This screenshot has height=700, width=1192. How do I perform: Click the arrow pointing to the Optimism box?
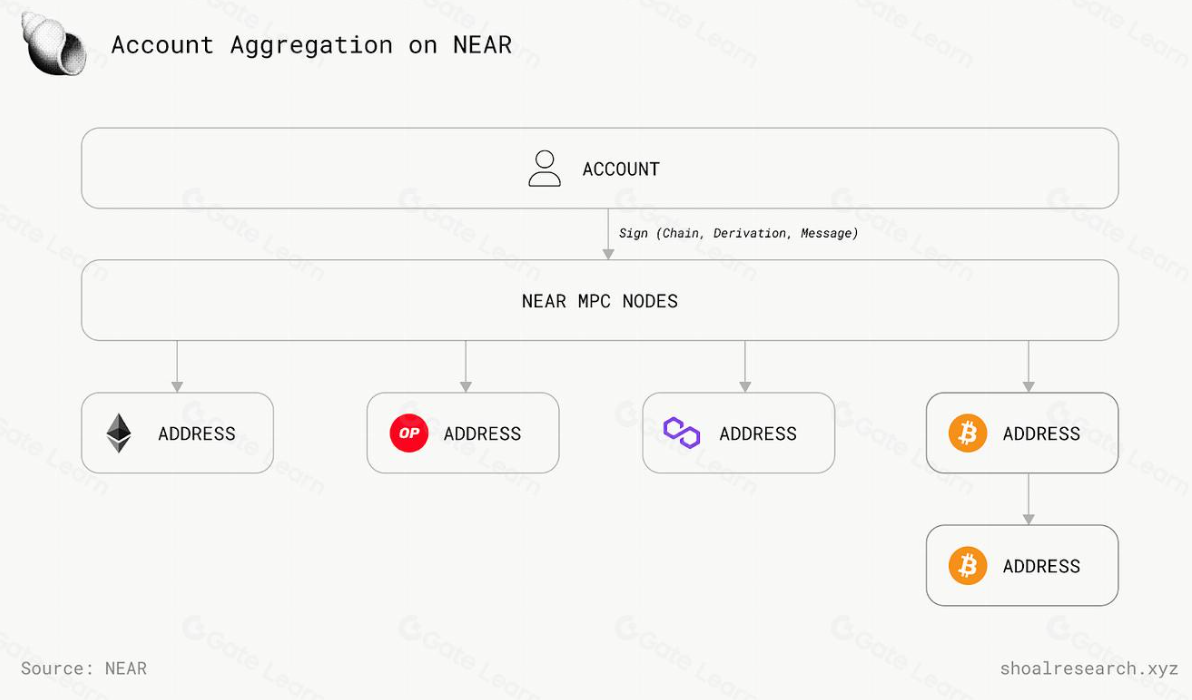pyautogui.click(x=465, y=366)
